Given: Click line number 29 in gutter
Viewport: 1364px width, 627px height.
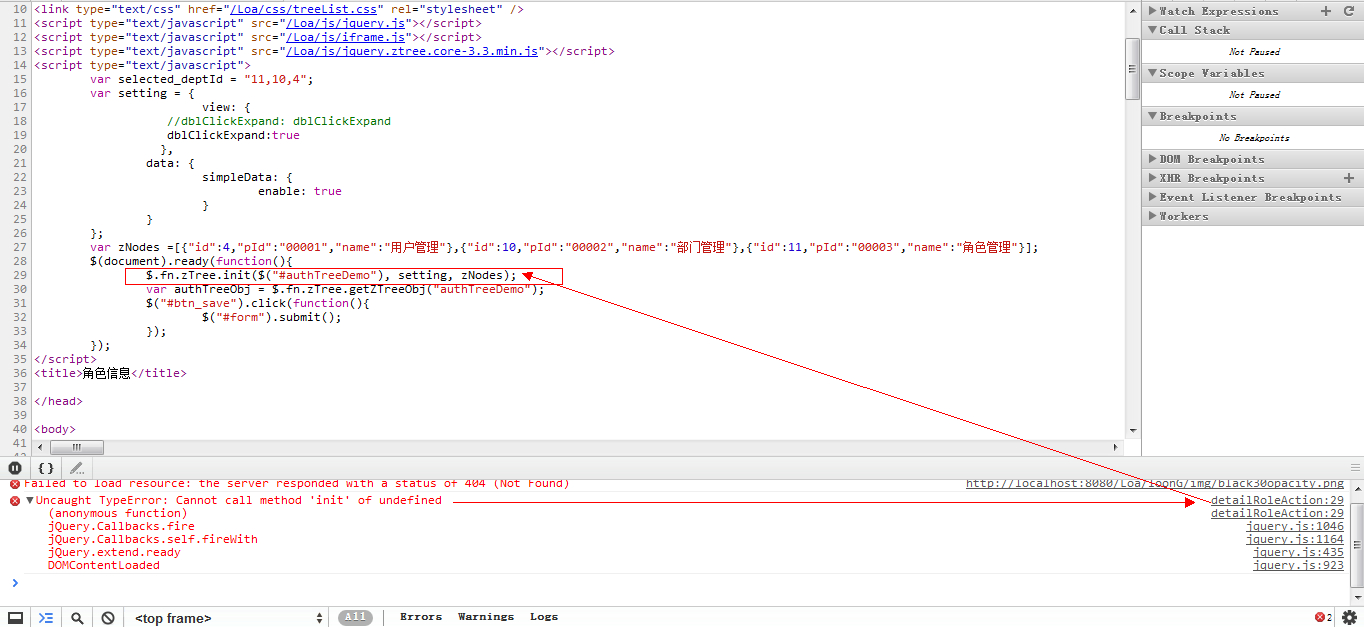Looking at the screenshot, I should click(x=20, y=275).
